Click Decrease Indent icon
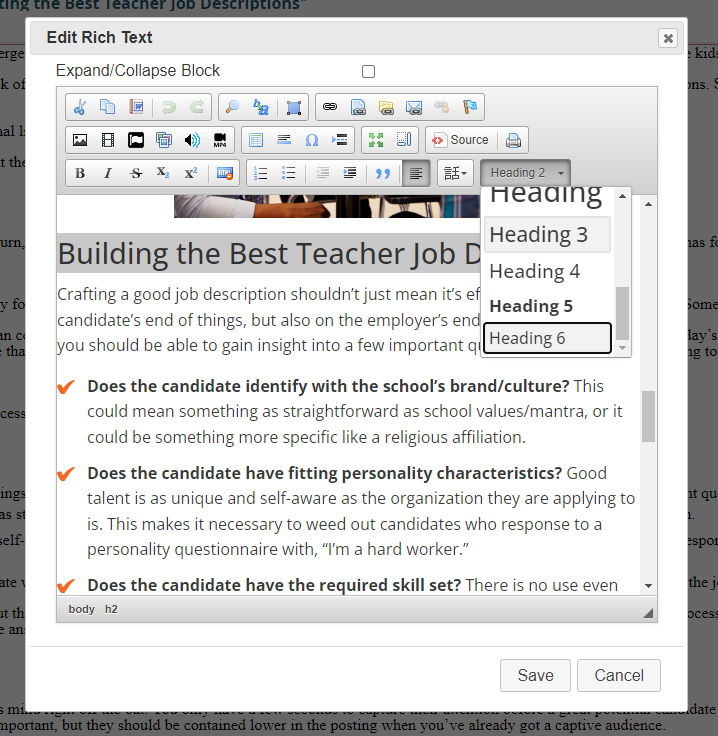718x736 pixels. click(322, 173)
